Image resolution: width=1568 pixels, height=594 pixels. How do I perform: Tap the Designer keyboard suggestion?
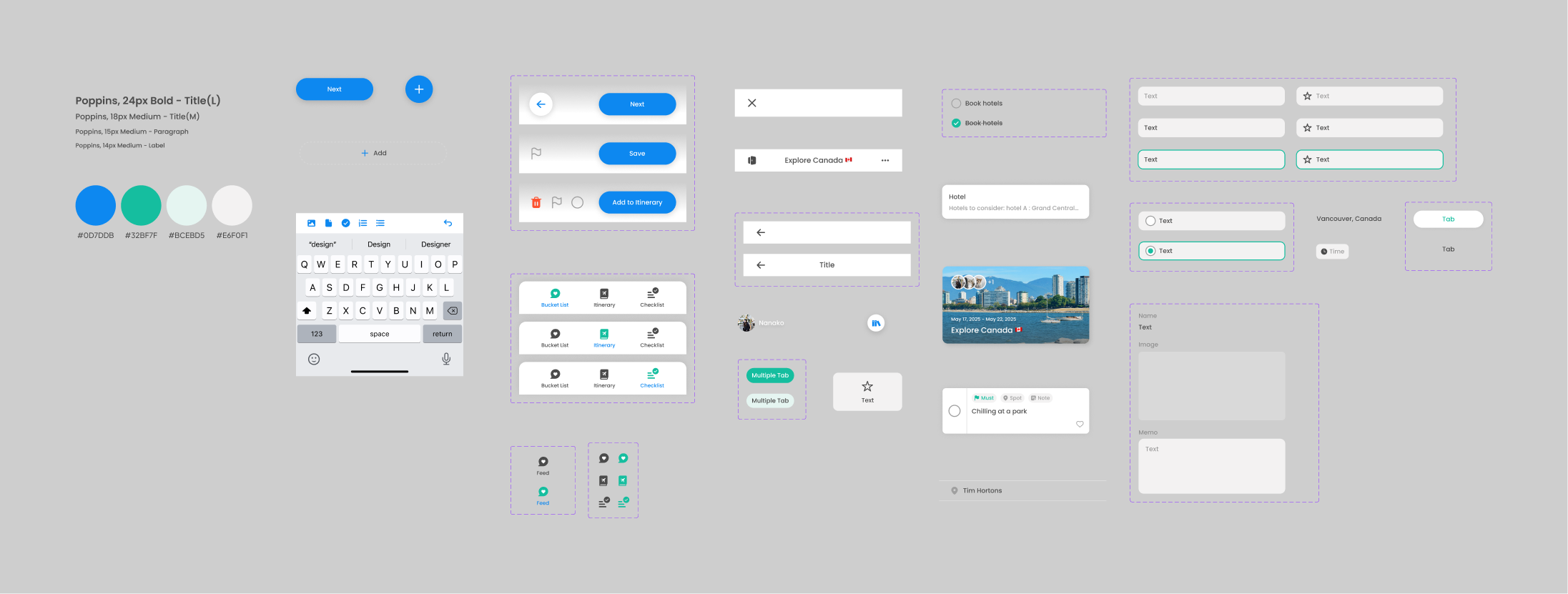click(435, 244)
